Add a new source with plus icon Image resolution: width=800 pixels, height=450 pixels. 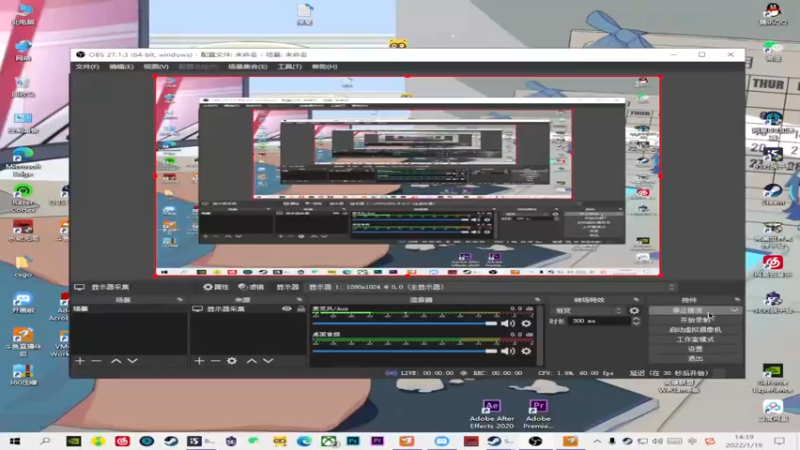(199, 361)
